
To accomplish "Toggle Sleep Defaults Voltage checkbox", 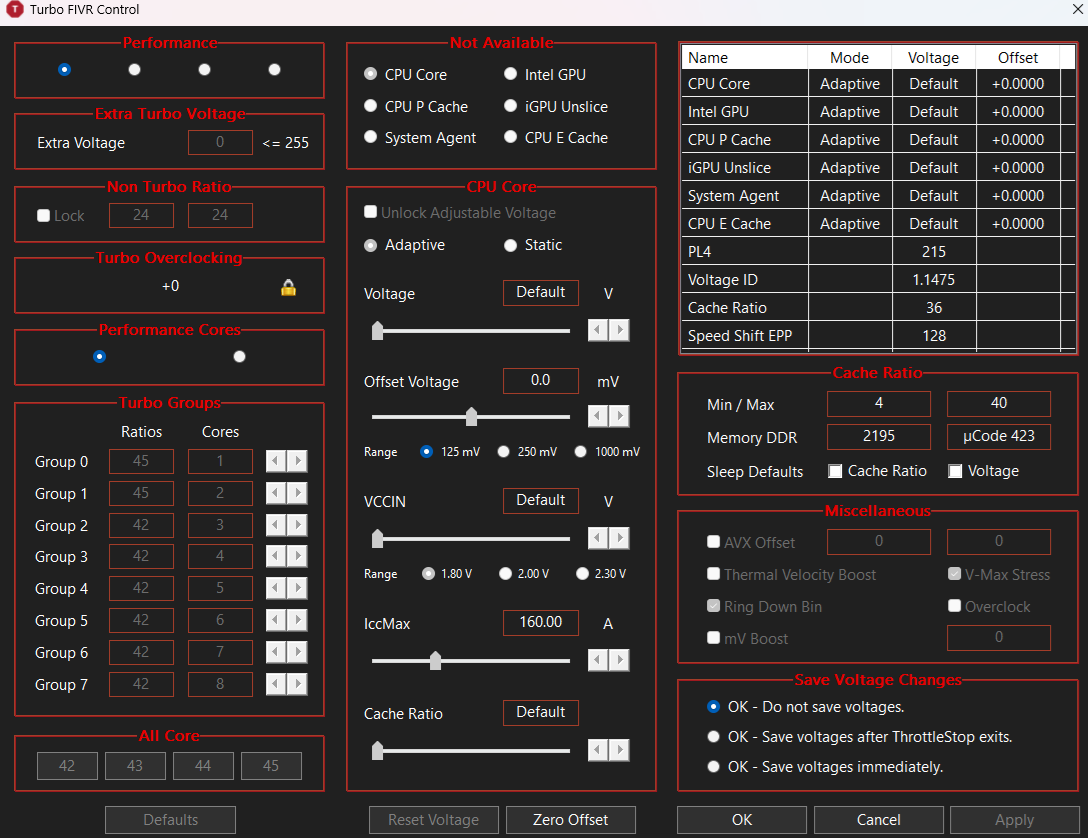I will tap(955, 471).
